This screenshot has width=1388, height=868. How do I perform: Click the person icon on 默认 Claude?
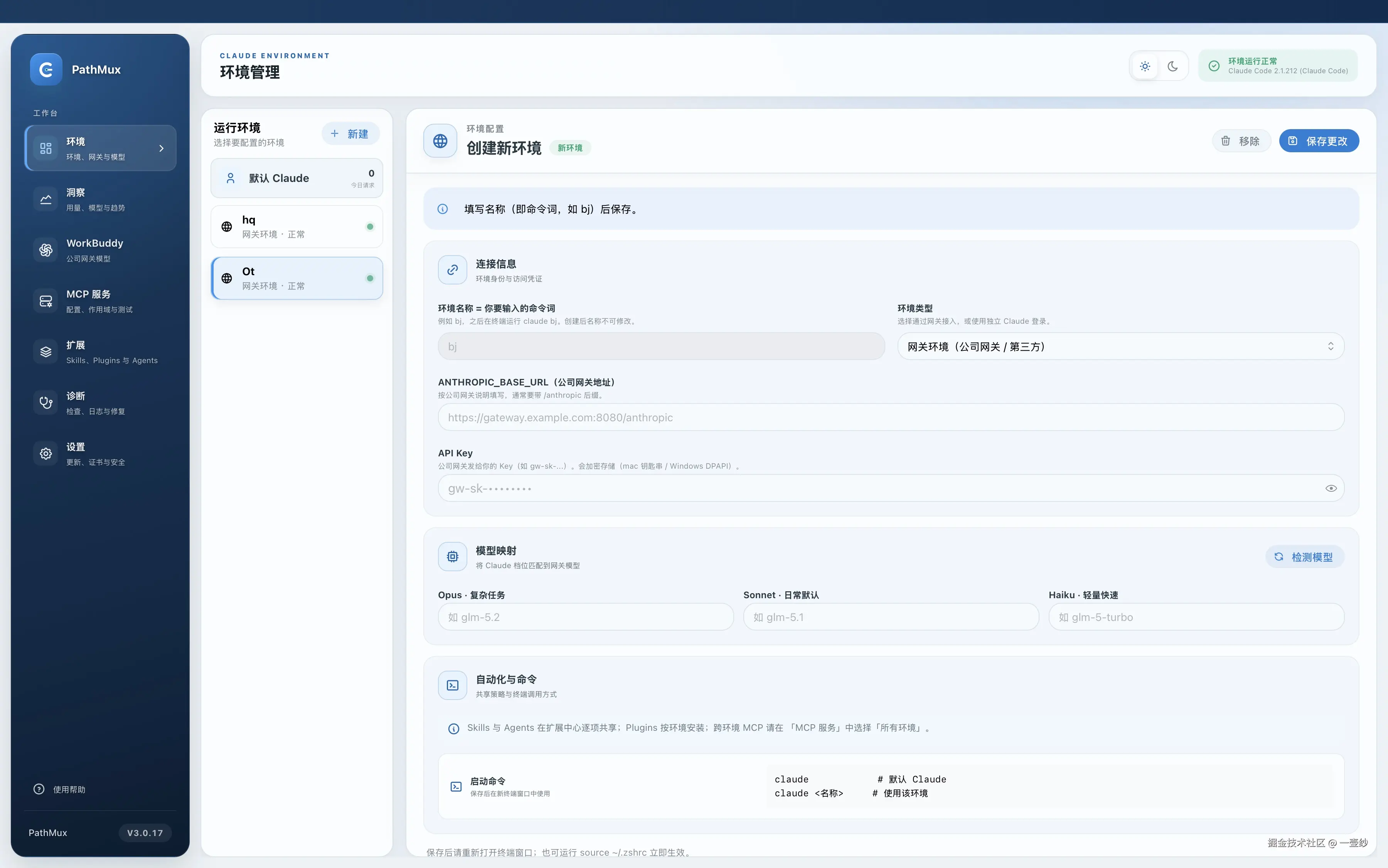(x=230, y=178)
